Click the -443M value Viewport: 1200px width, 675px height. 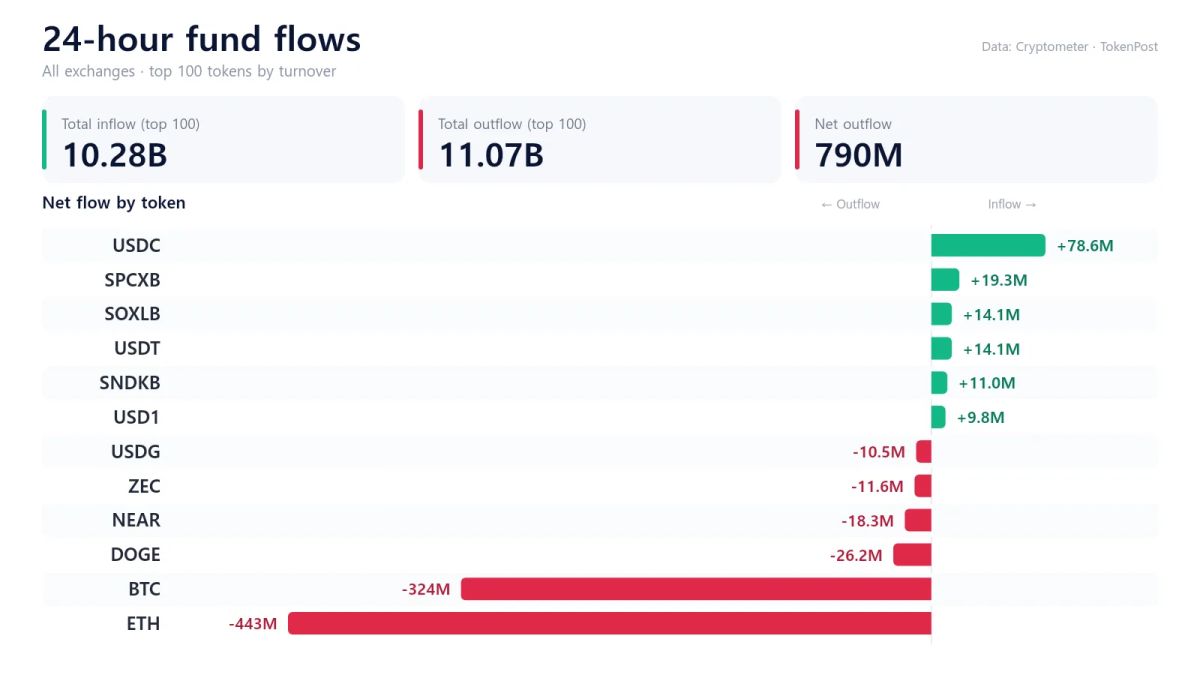pyautogui.click(x=253, y=624)
